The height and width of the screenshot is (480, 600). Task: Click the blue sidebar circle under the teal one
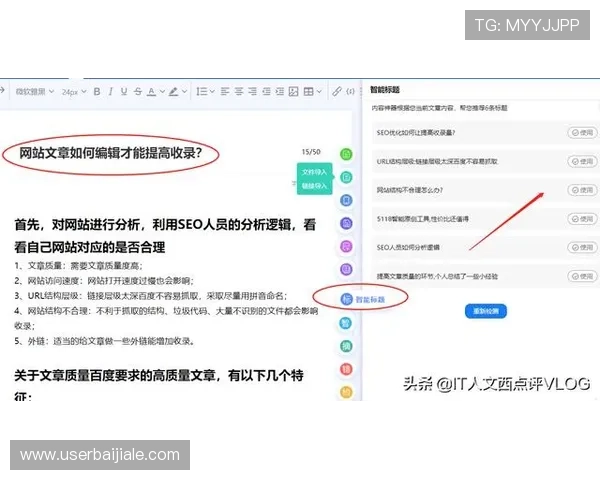pos(346,200)
